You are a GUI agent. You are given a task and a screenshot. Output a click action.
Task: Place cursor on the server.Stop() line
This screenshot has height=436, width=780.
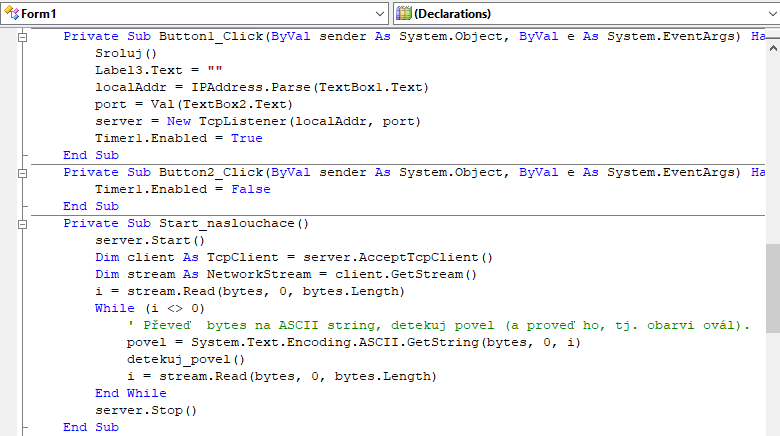pos(146,410)
